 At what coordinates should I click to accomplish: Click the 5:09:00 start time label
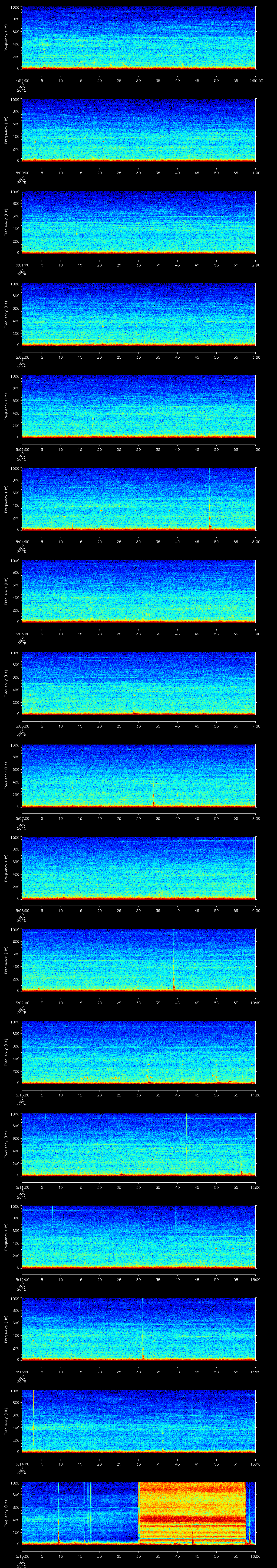(22, 1003)
